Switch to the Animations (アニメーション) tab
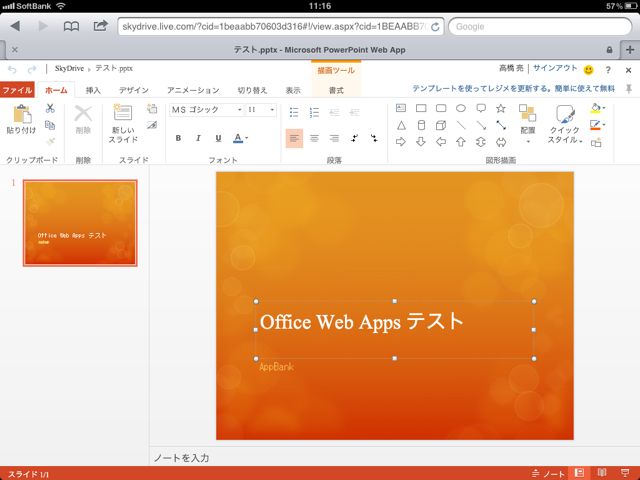Viewport: 640px width, 480px height. [x=193, y=90]
